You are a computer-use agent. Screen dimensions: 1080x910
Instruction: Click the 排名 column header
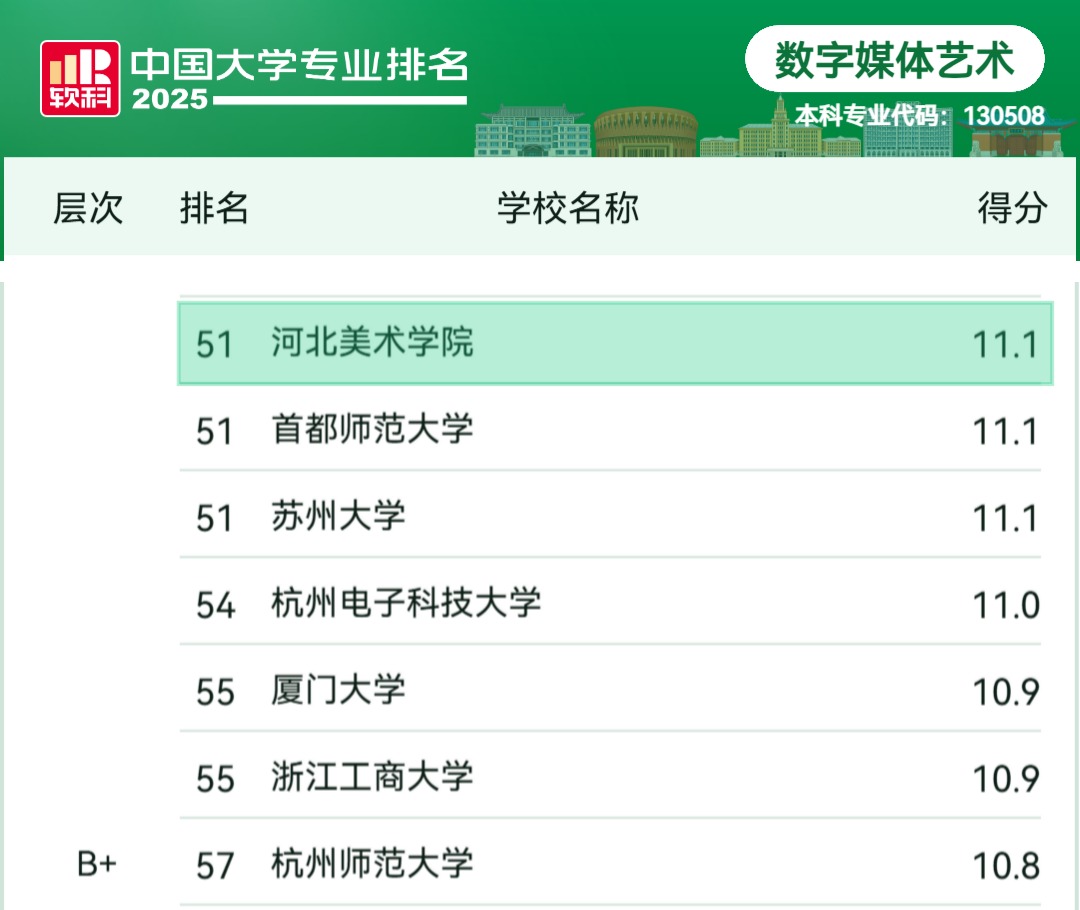point(214,208)
